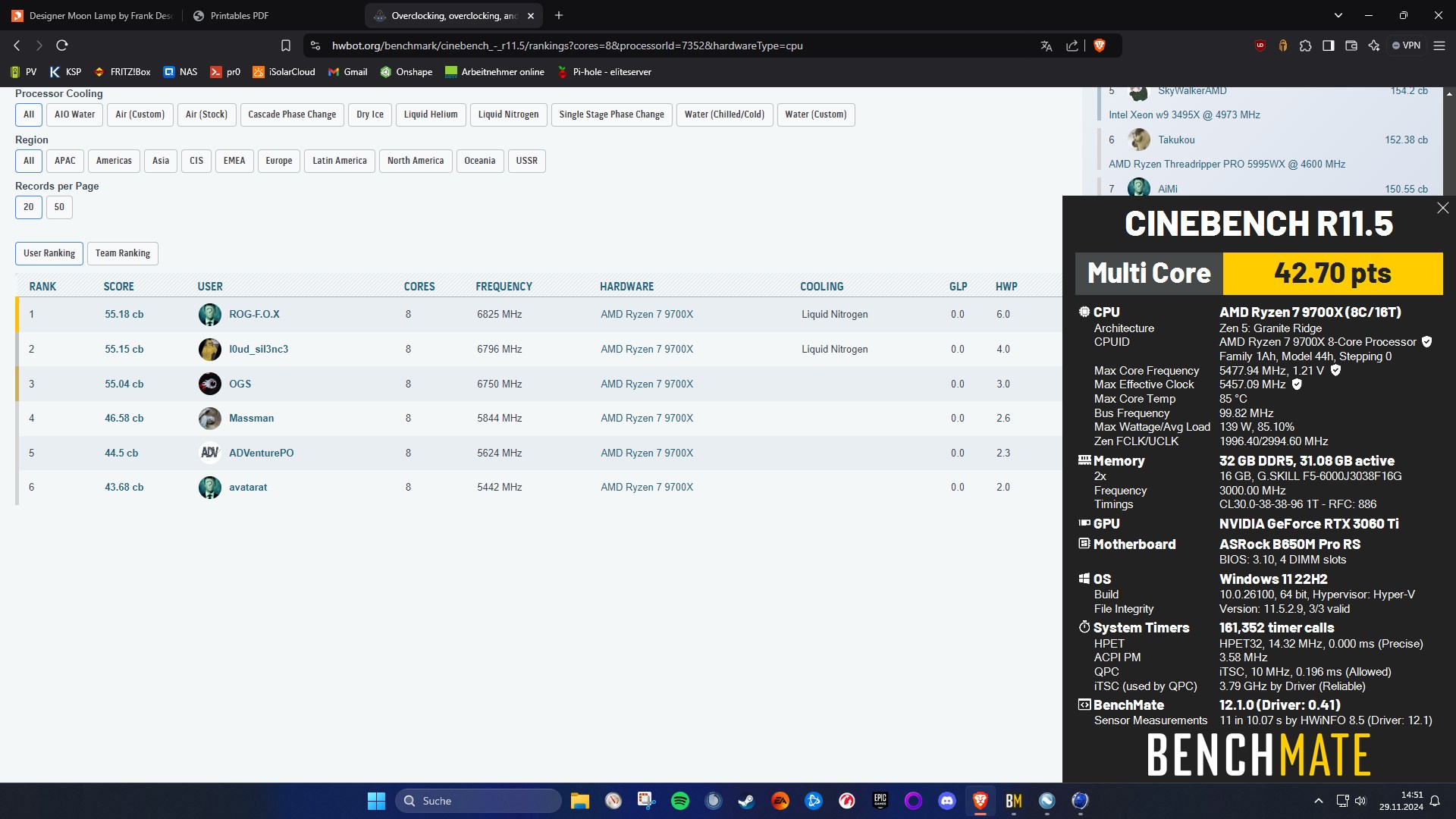
Task: Open the Massman user profile link
Action: point(252,418)
